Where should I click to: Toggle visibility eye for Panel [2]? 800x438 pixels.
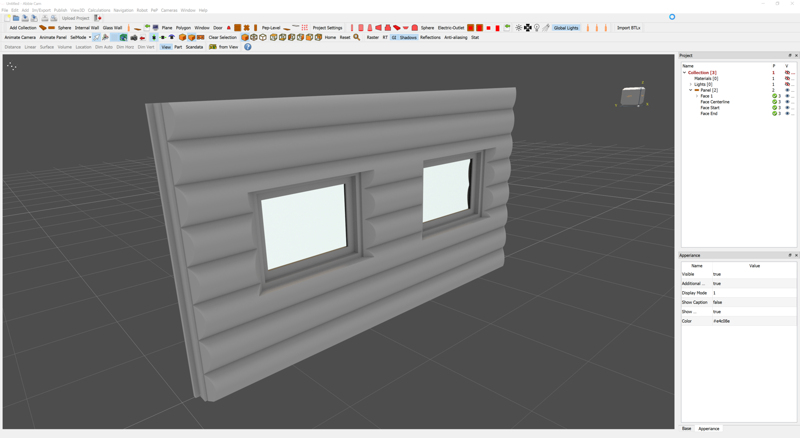787,90
